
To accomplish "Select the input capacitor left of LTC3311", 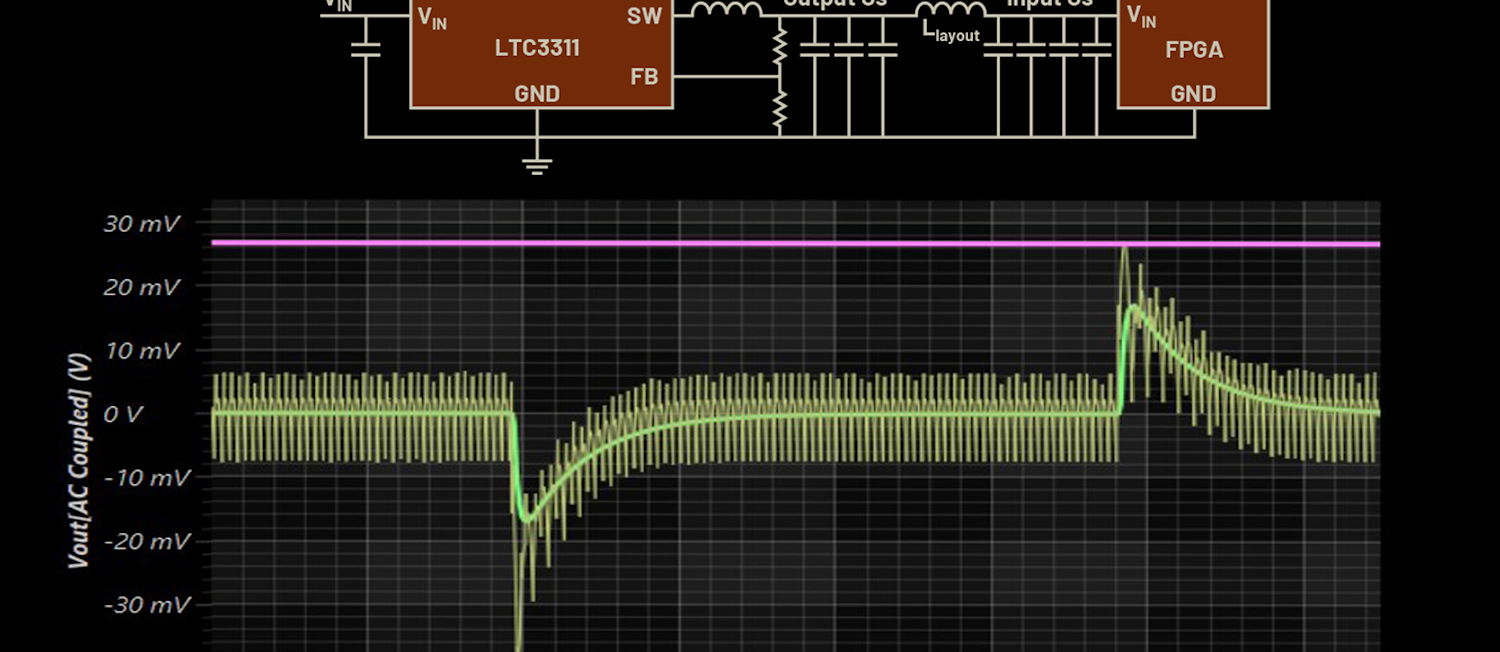I will click(366, 48).
